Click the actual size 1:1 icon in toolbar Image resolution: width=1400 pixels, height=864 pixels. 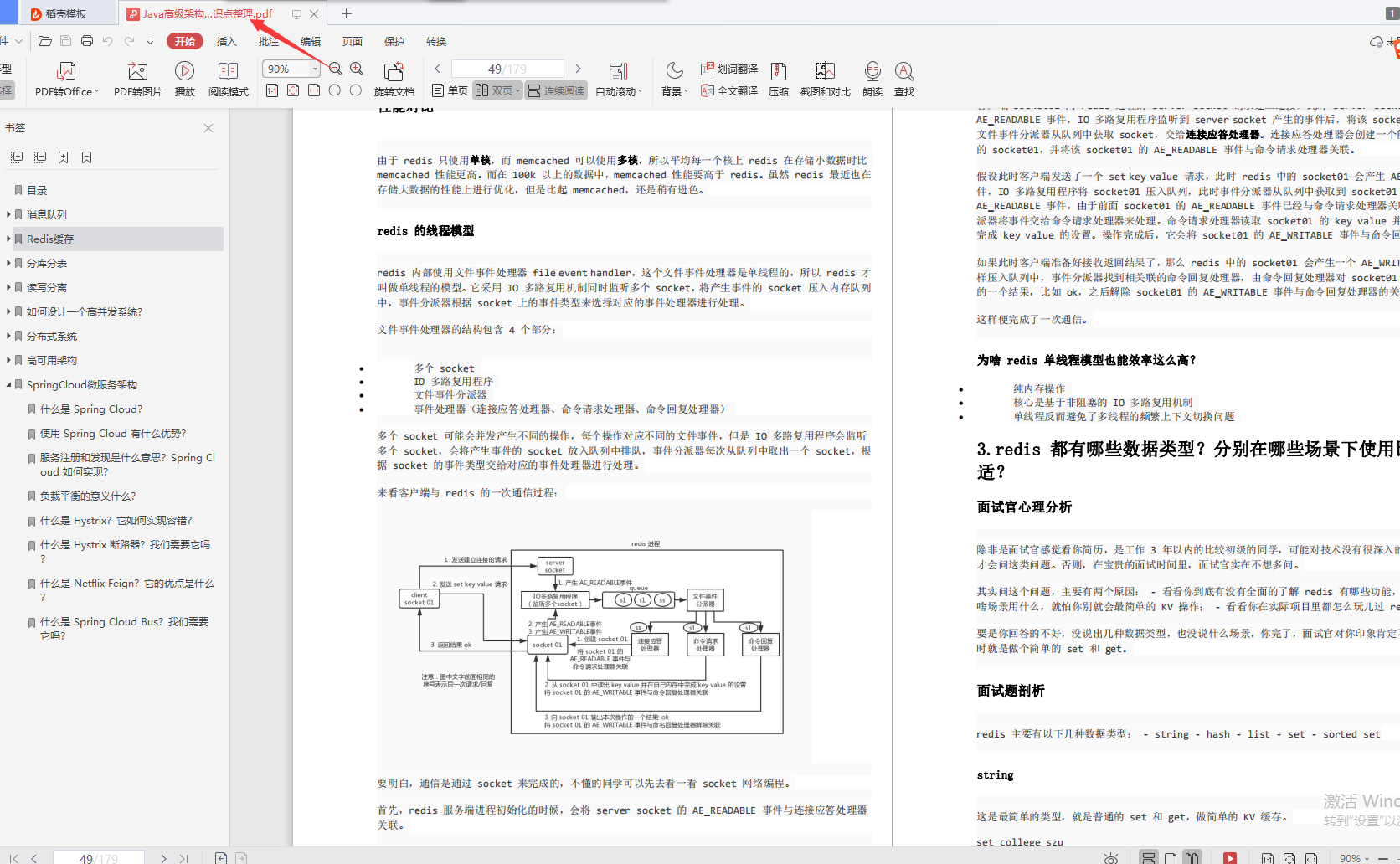tap(272, 90)
